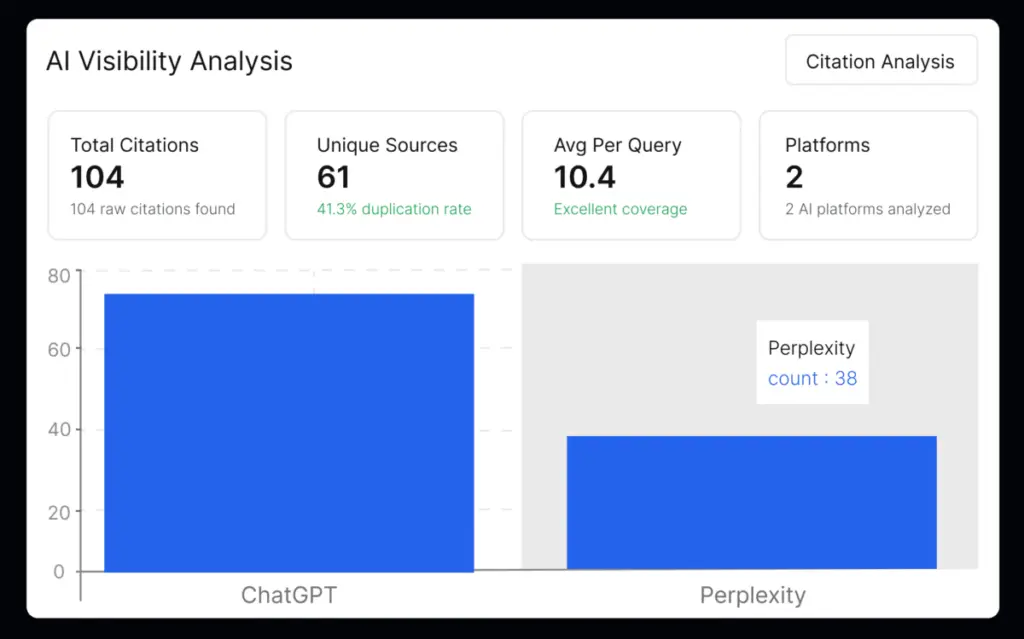Click the 10.4 Avg Per Query value

tap(584, 177)
